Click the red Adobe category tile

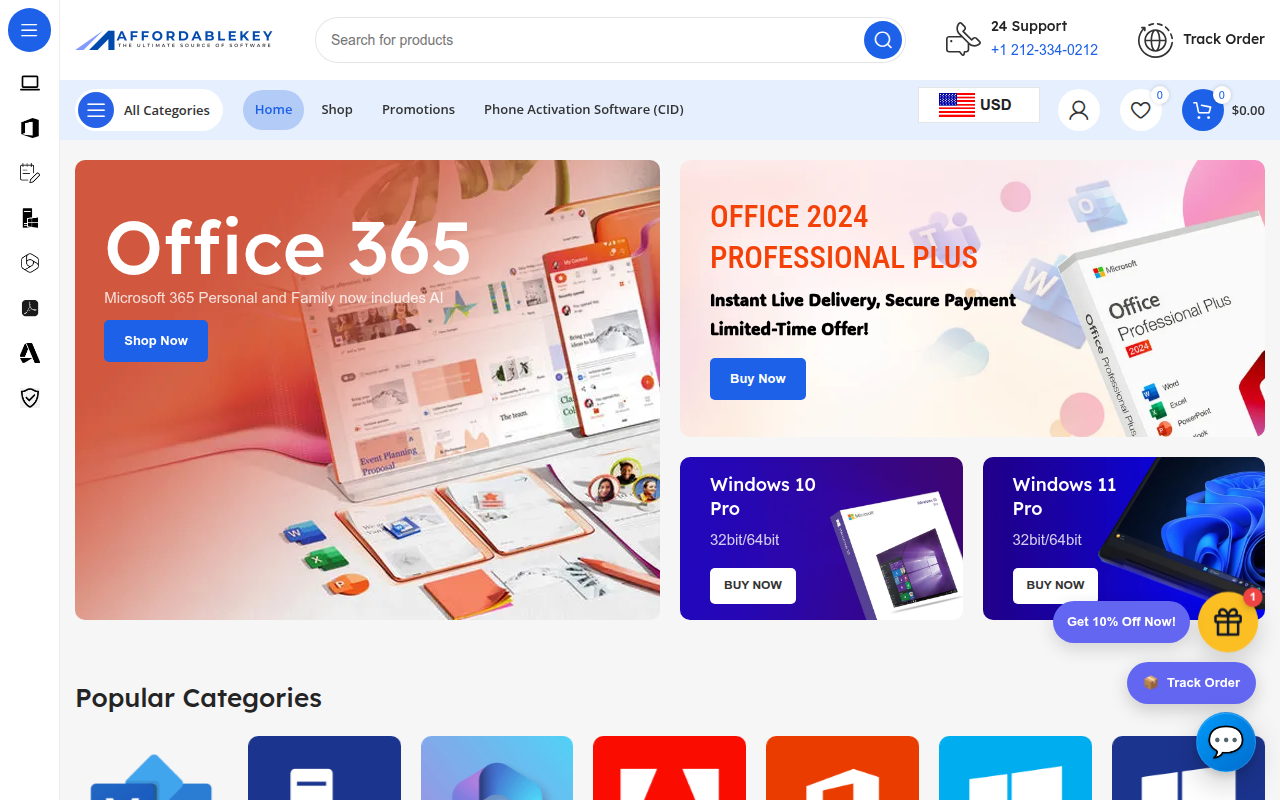(x=669, y=768)
